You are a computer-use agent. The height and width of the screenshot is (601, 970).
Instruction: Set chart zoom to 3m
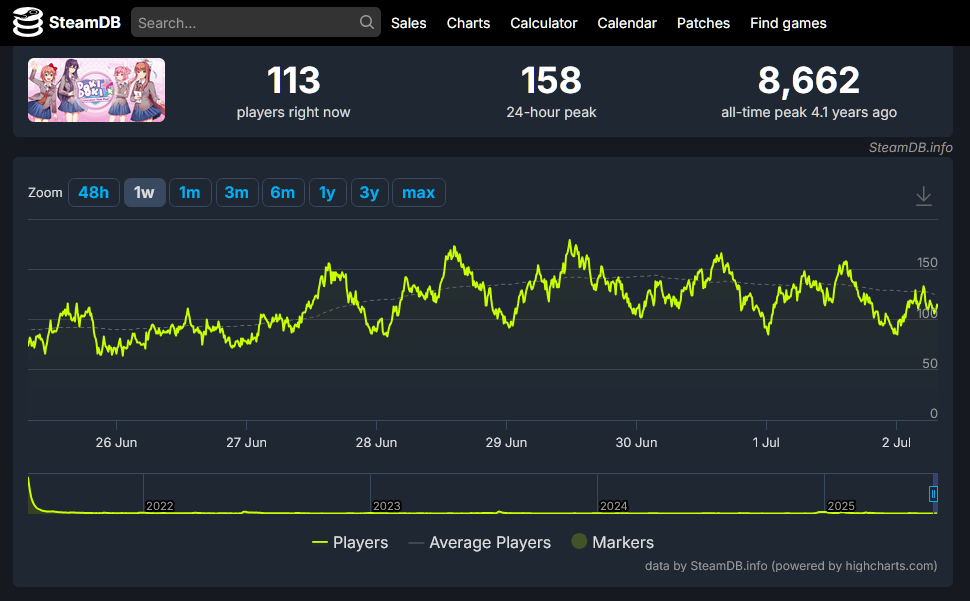237,192
